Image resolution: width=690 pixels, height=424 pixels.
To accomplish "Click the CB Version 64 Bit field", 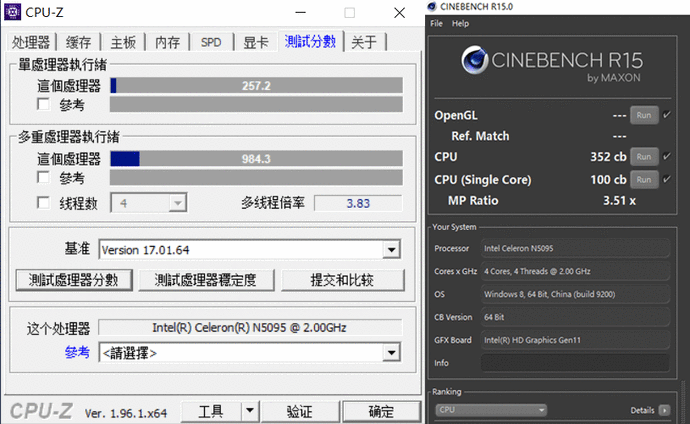I will click(x=576, y=317).
